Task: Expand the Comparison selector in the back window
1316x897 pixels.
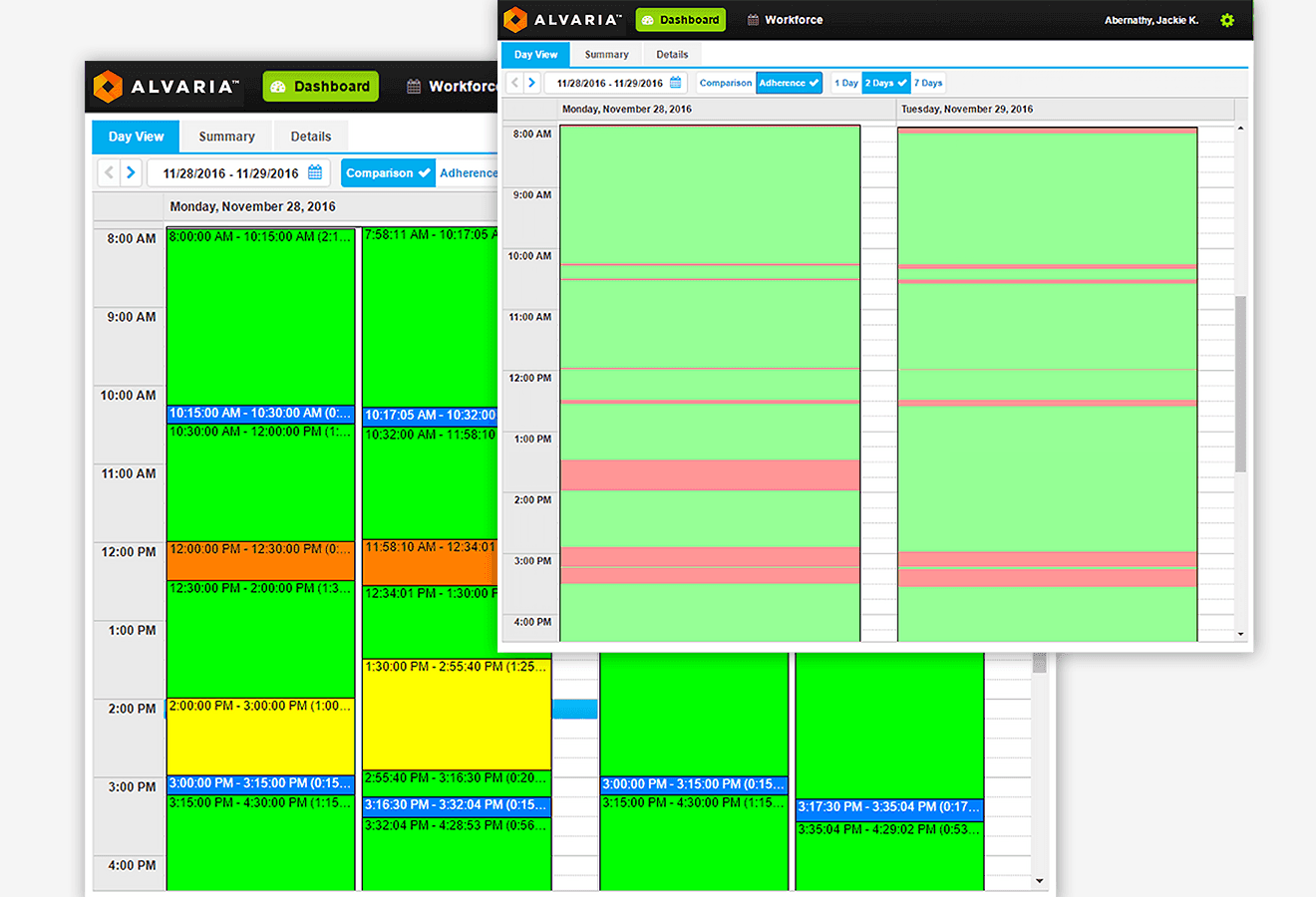Action: (388, 172)
